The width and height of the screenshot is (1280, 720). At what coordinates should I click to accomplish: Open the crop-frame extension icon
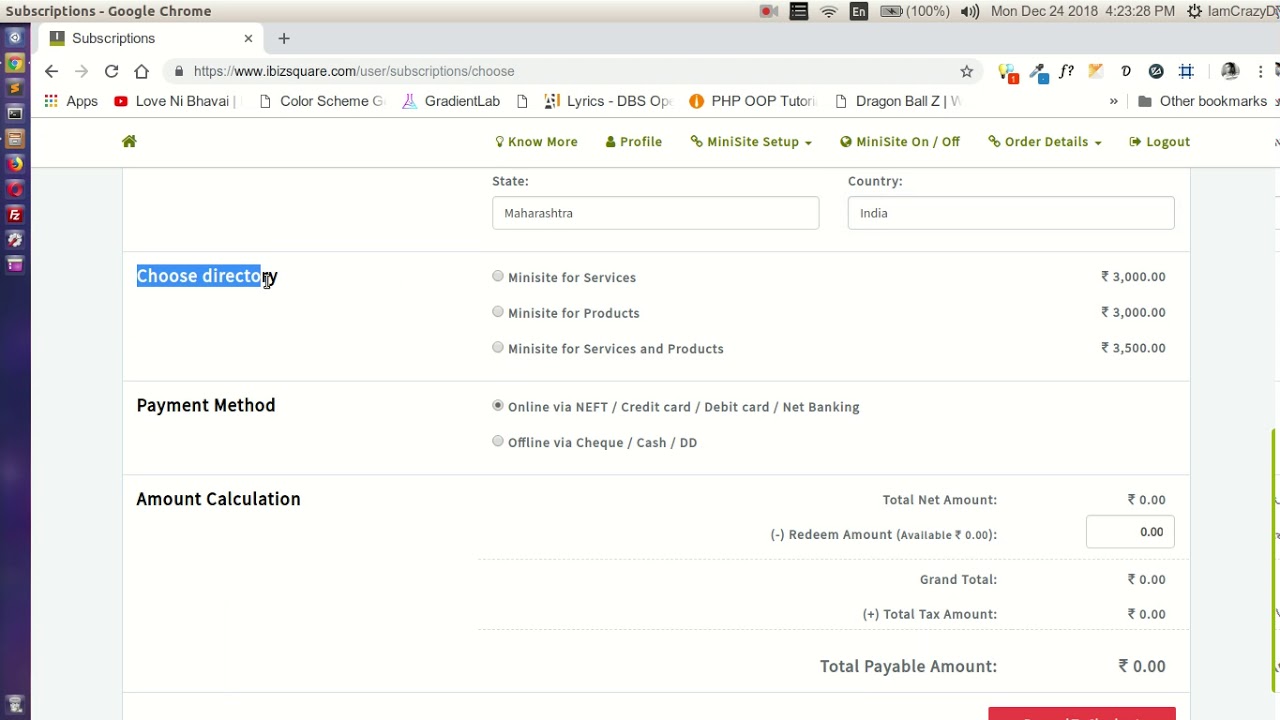point(1186,71)
